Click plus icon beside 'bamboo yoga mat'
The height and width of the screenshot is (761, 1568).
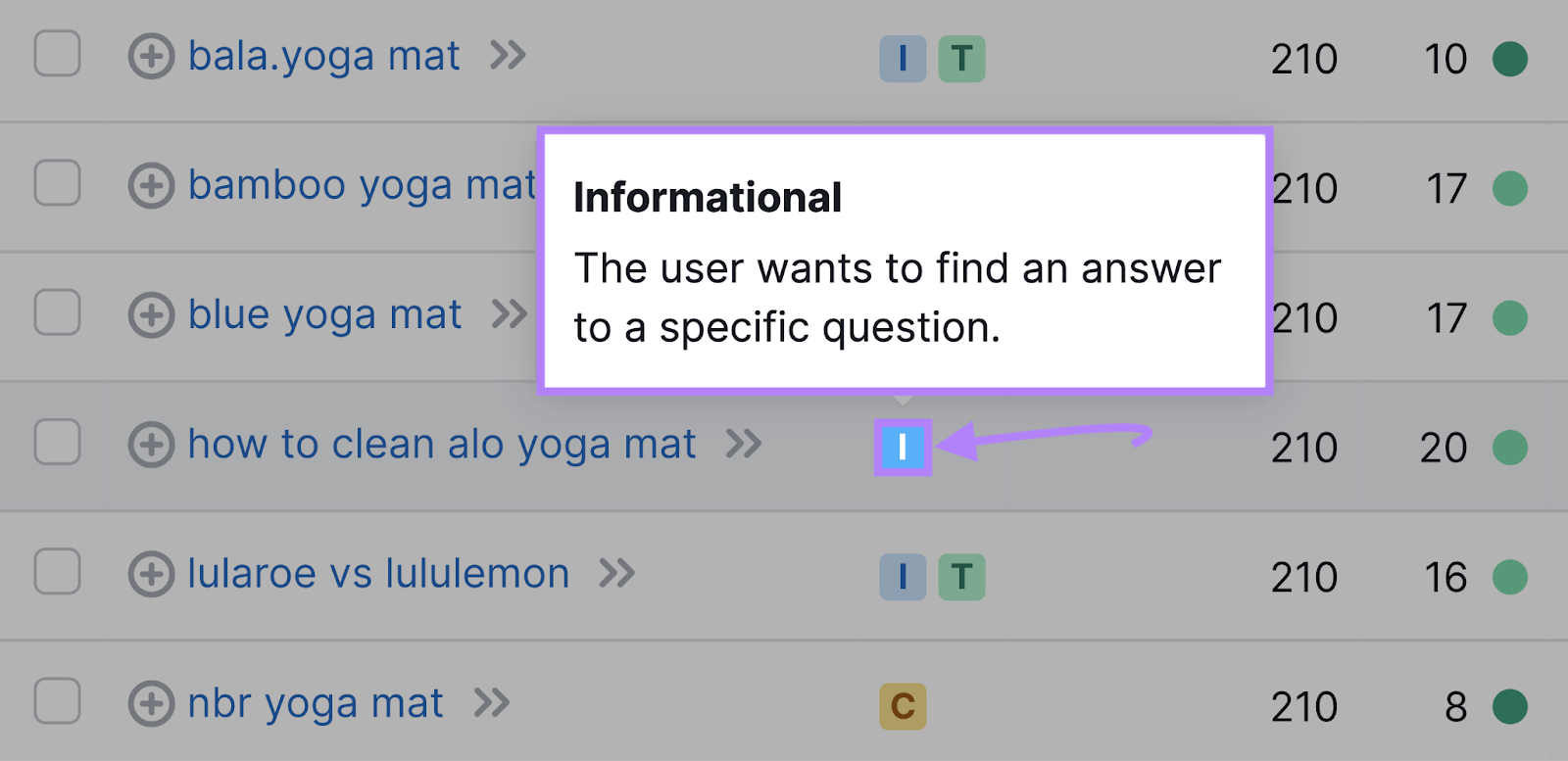[x=151, y=186]
